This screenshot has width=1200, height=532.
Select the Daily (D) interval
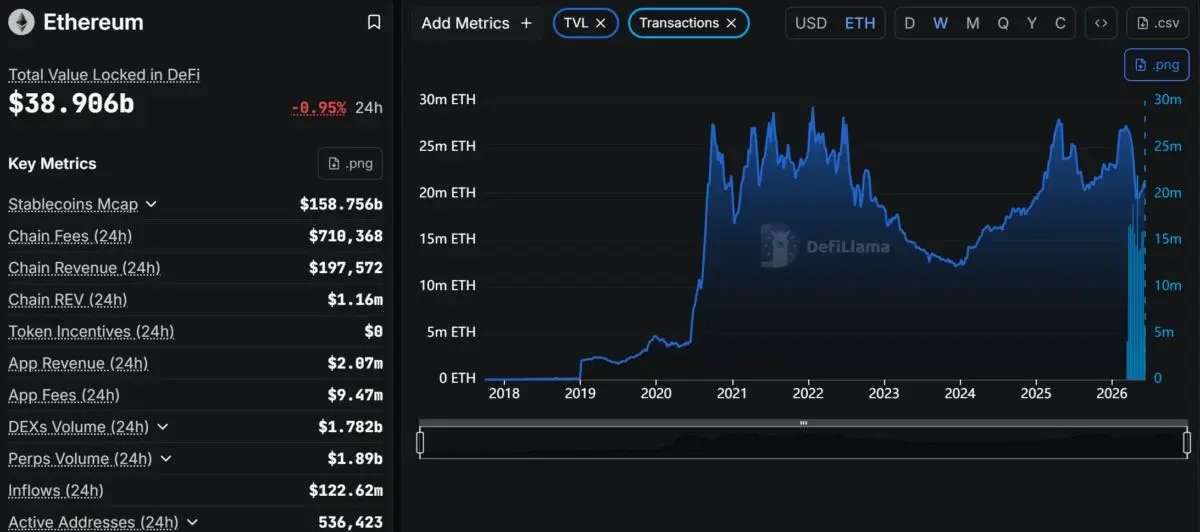910,23
